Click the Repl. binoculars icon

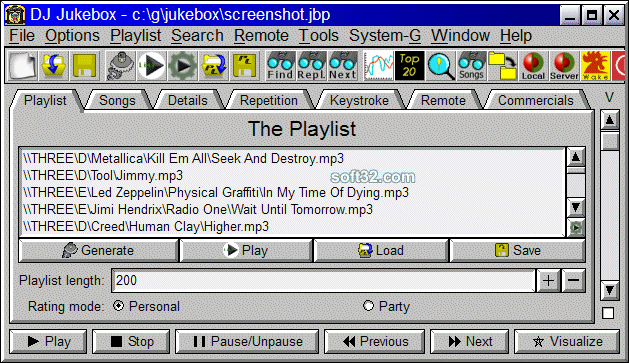click(311, 65)
